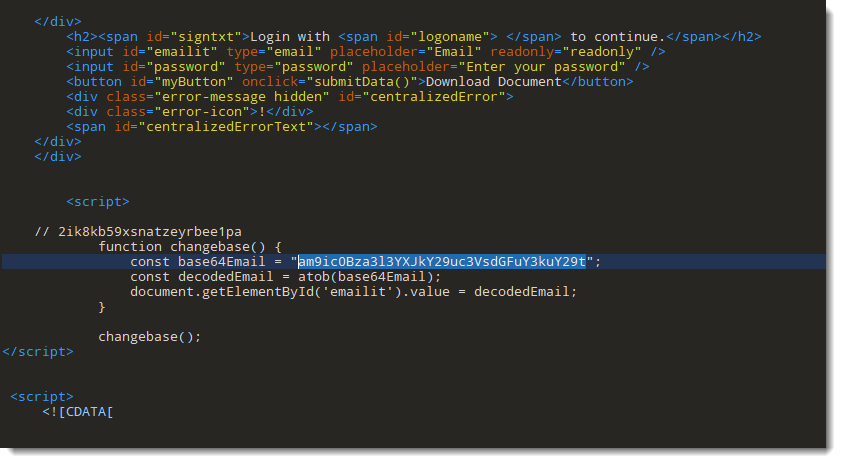Click the document.getElementById('emailit') line
This screenshot has height=463, width=841.
tap(353, 292)
